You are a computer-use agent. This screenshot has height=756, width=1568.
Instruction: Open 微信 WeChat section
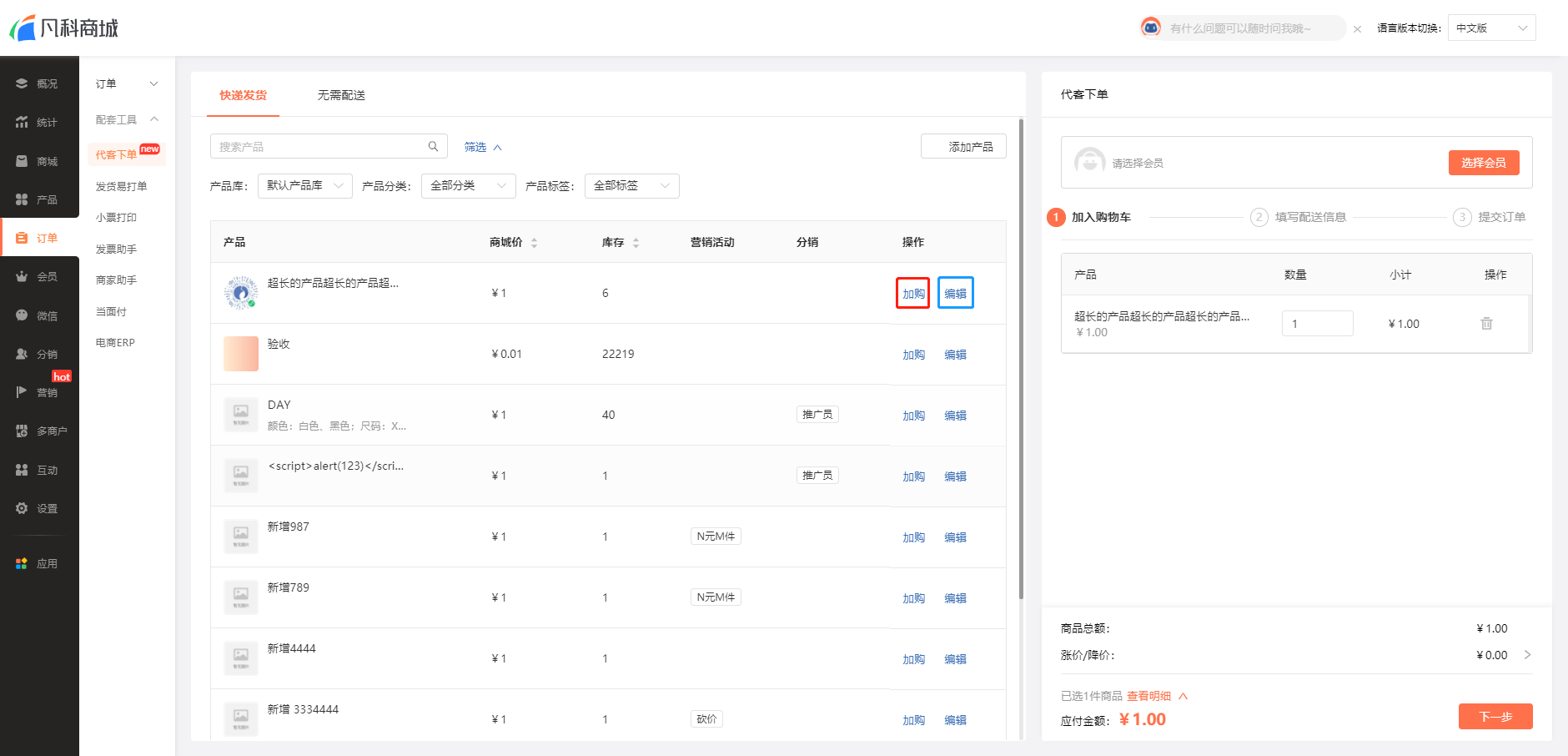(x=38, y=315)
